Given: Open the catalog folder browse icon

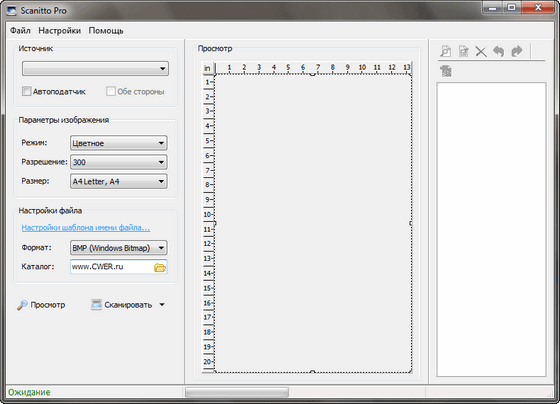Looking at the screenshot, I should click(160, 267).
